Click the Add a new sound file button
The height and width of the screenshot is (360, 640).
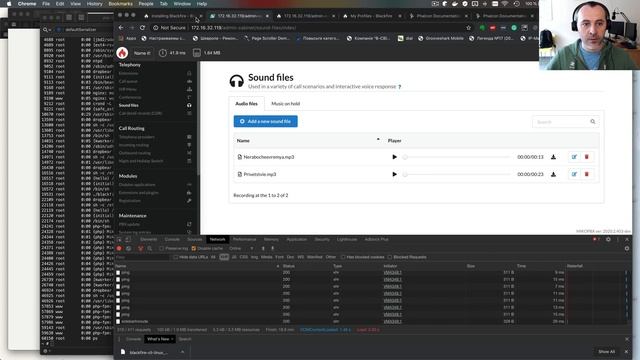tap(265, 121)
